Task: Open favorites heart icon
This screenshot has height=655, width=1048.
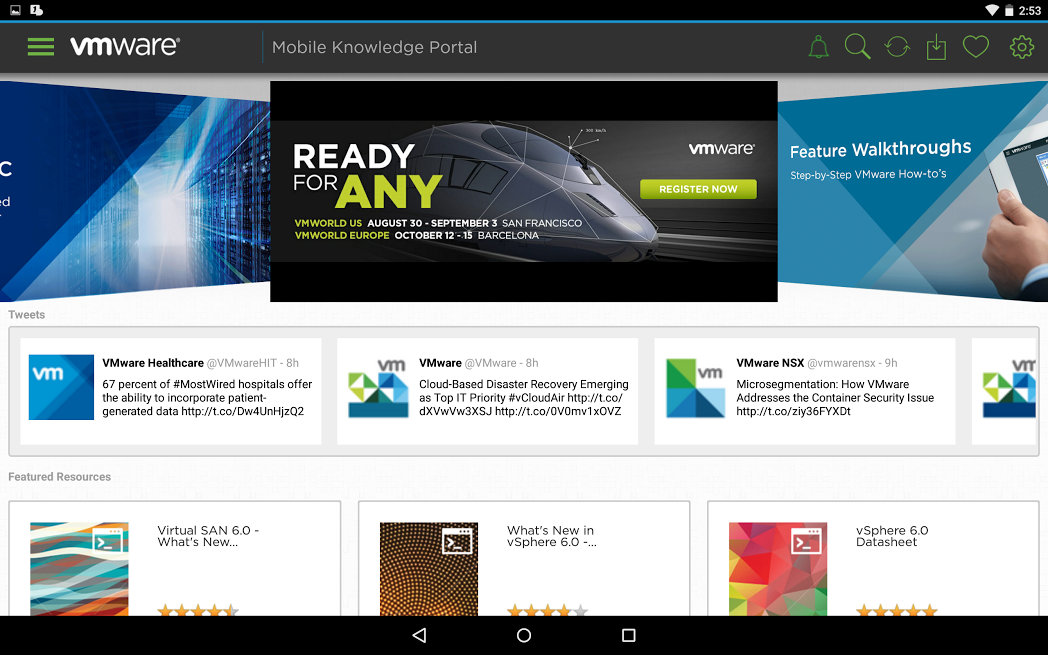Action: (975, 47)
